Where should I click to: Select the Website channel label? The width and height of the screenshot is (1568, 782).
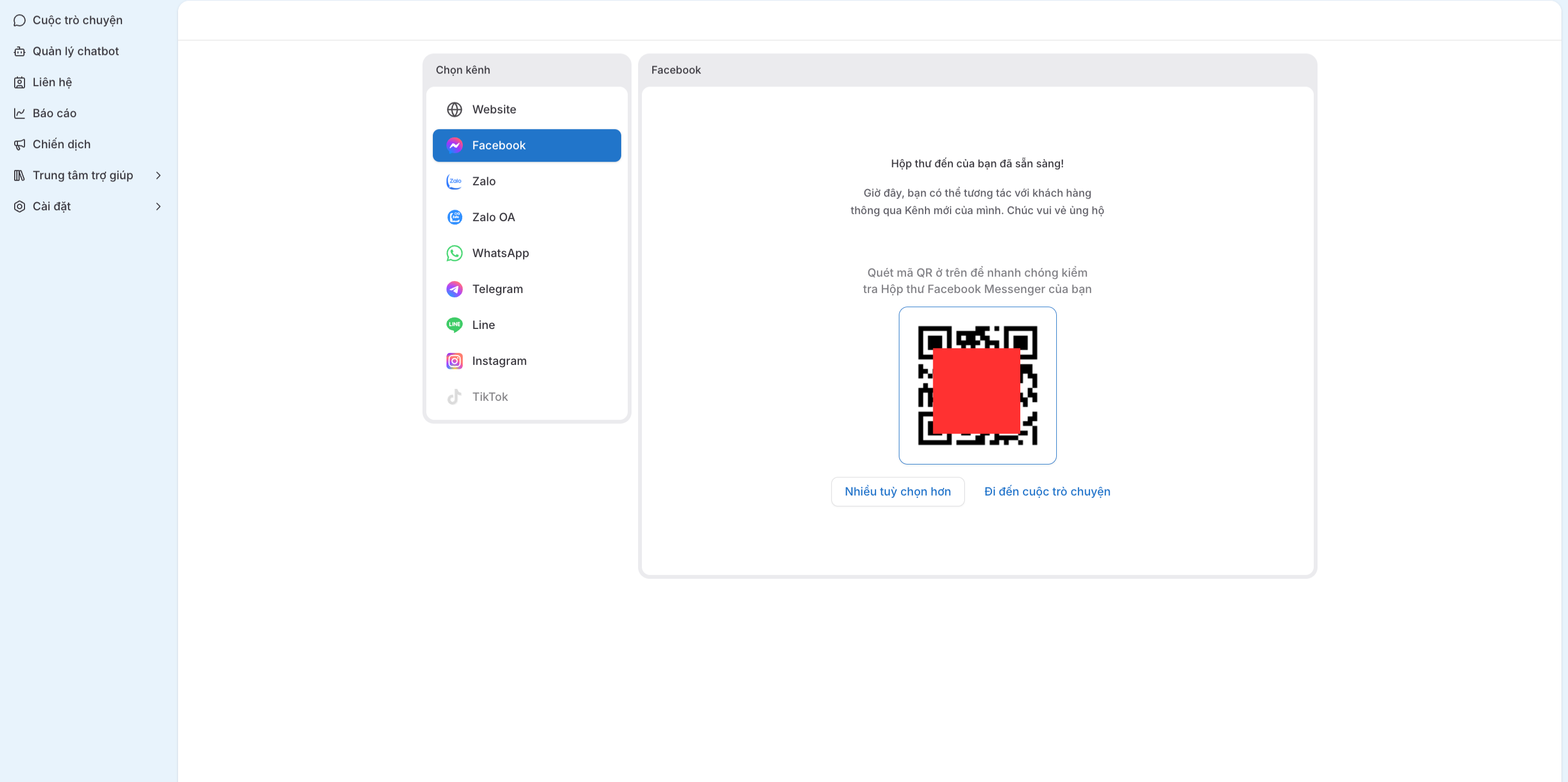494,109
